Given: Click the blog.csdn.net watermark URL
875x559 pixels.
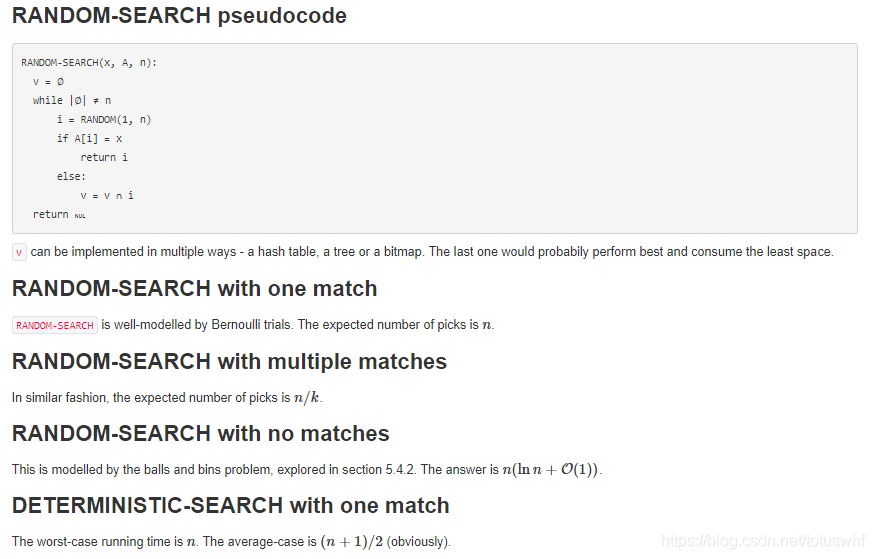Looking at the screenshot, I should [x=763, y=541].
